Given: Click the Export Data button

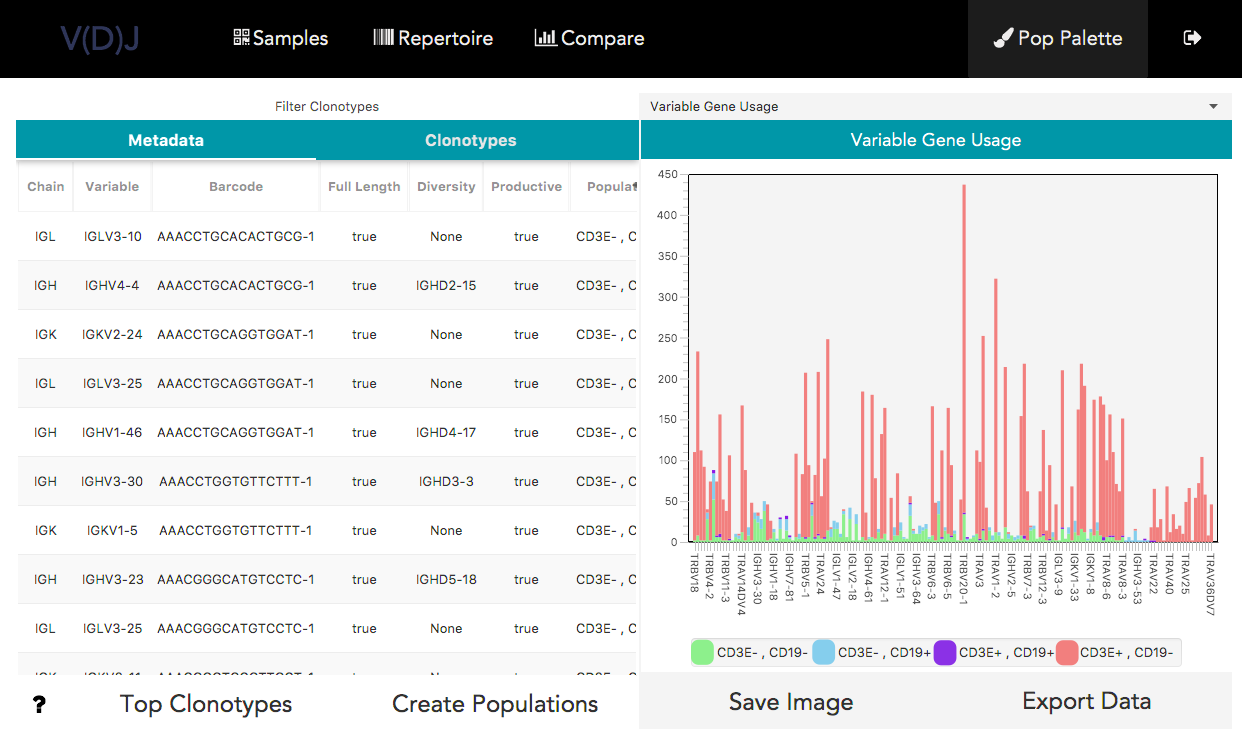Looking at the screenshot, I should pos(1086,702).
